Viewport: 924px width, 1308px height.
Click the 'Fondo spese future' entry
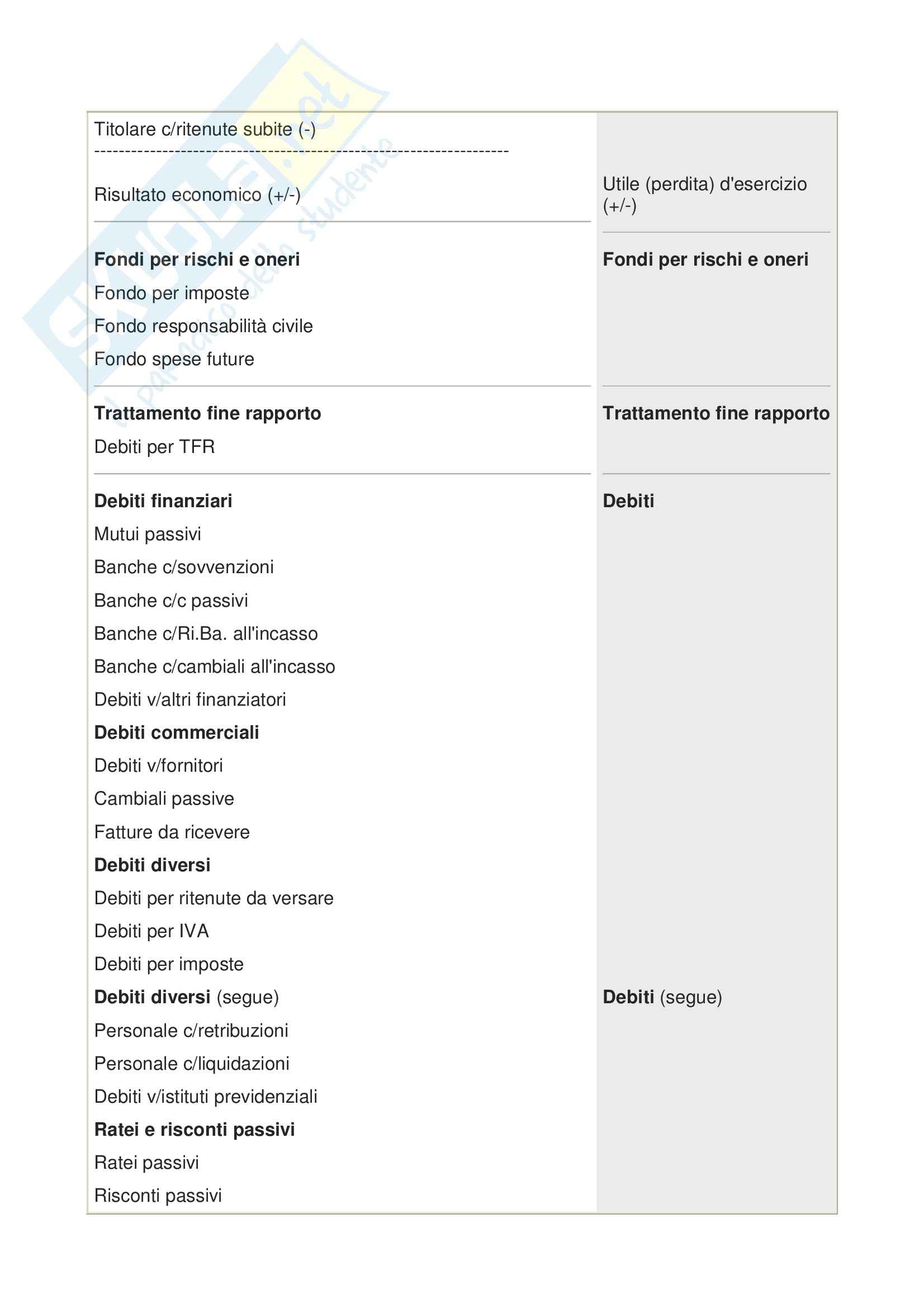coord(174,360)
